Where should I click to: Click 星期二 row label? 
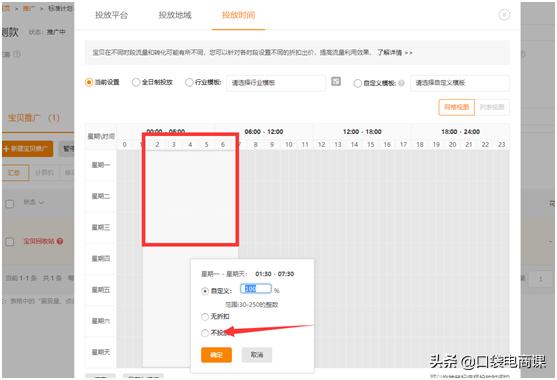tap(101, 196)
